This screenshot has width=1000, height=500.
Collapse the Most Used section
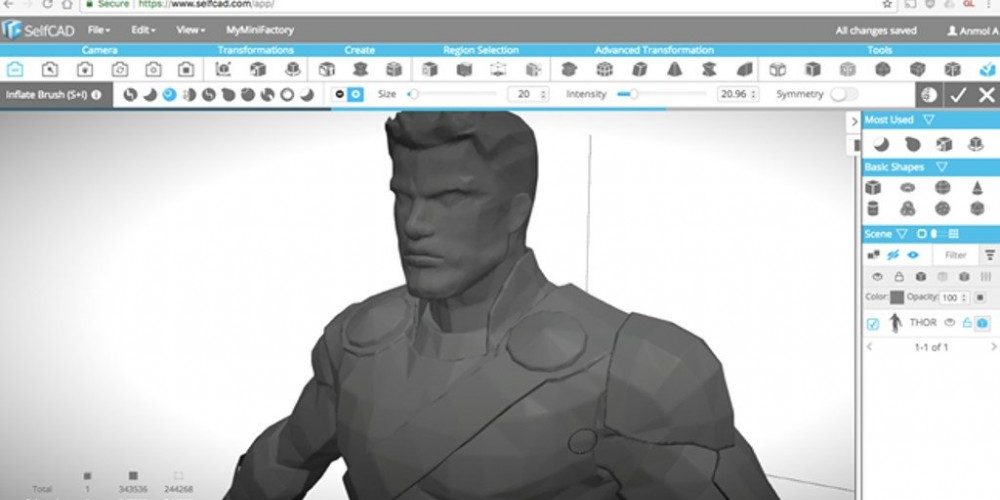[x=929, y=120]
